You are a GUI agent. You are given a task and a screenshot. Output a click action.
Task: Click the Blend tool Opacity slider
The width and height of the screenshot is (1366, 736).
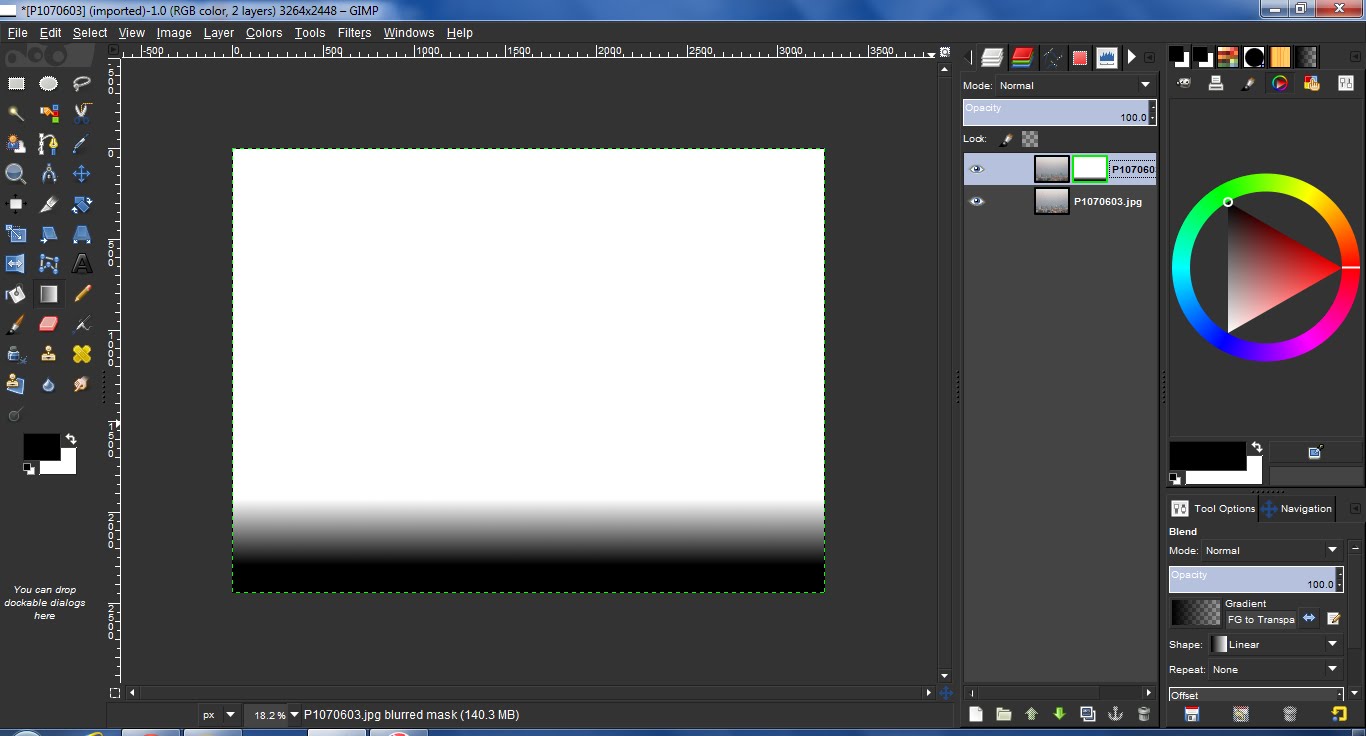[x=1254, y=579]
